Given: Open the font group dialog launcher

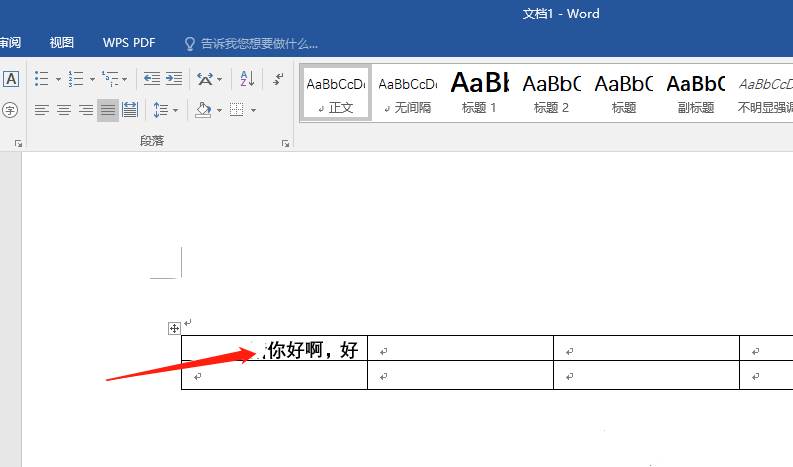Looking at the screenshot, I should [18, 144].
